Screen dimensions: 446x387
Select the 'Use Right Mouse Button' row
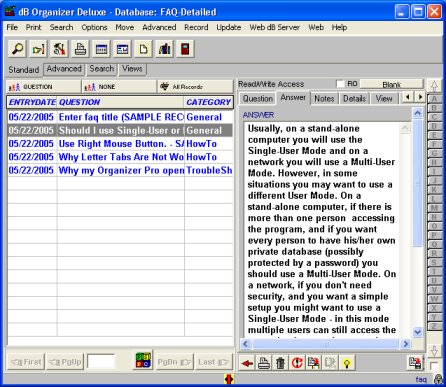point(120,144)
